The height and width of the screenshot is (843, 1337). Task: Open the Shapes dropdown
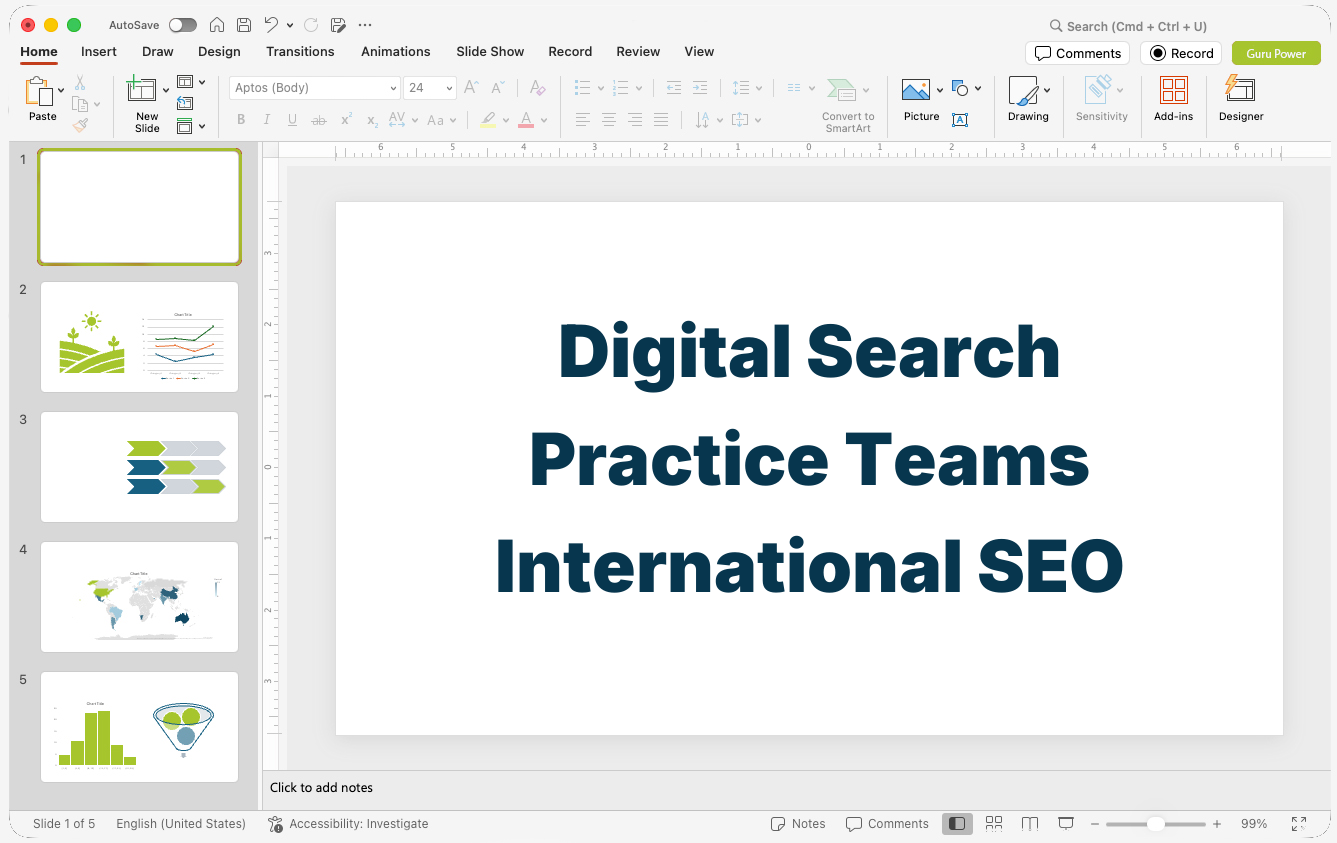point(966,88)
